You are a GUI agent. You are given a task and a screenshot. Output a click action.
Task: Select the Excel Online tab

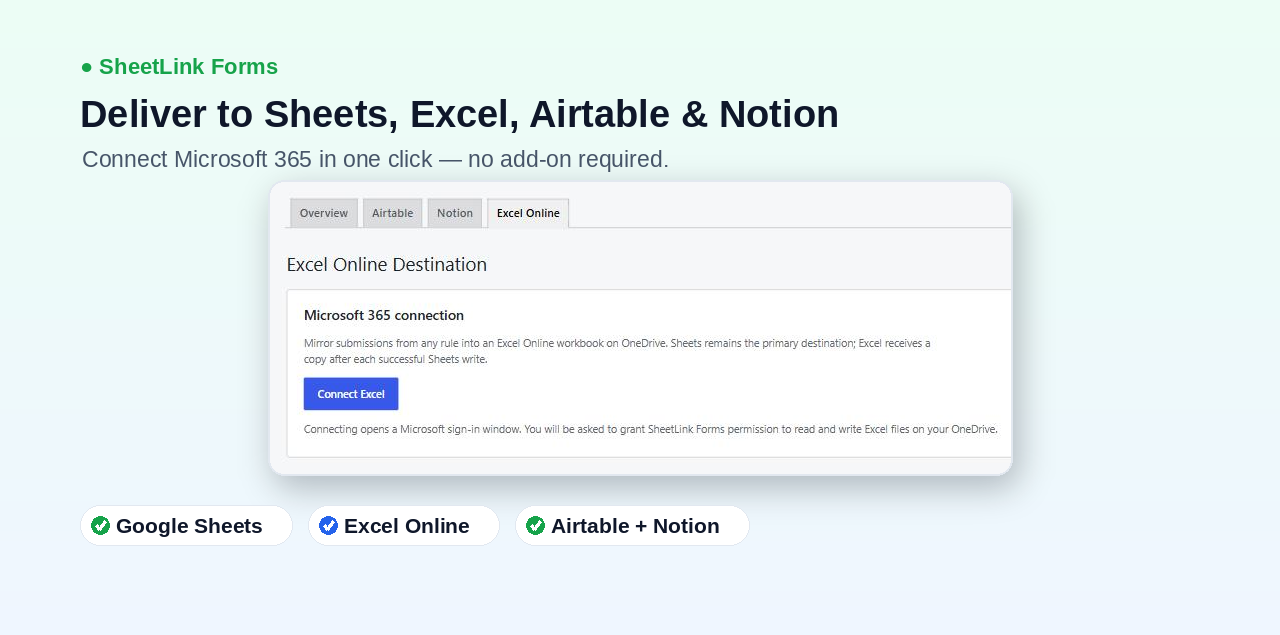(x=528, y=213)
